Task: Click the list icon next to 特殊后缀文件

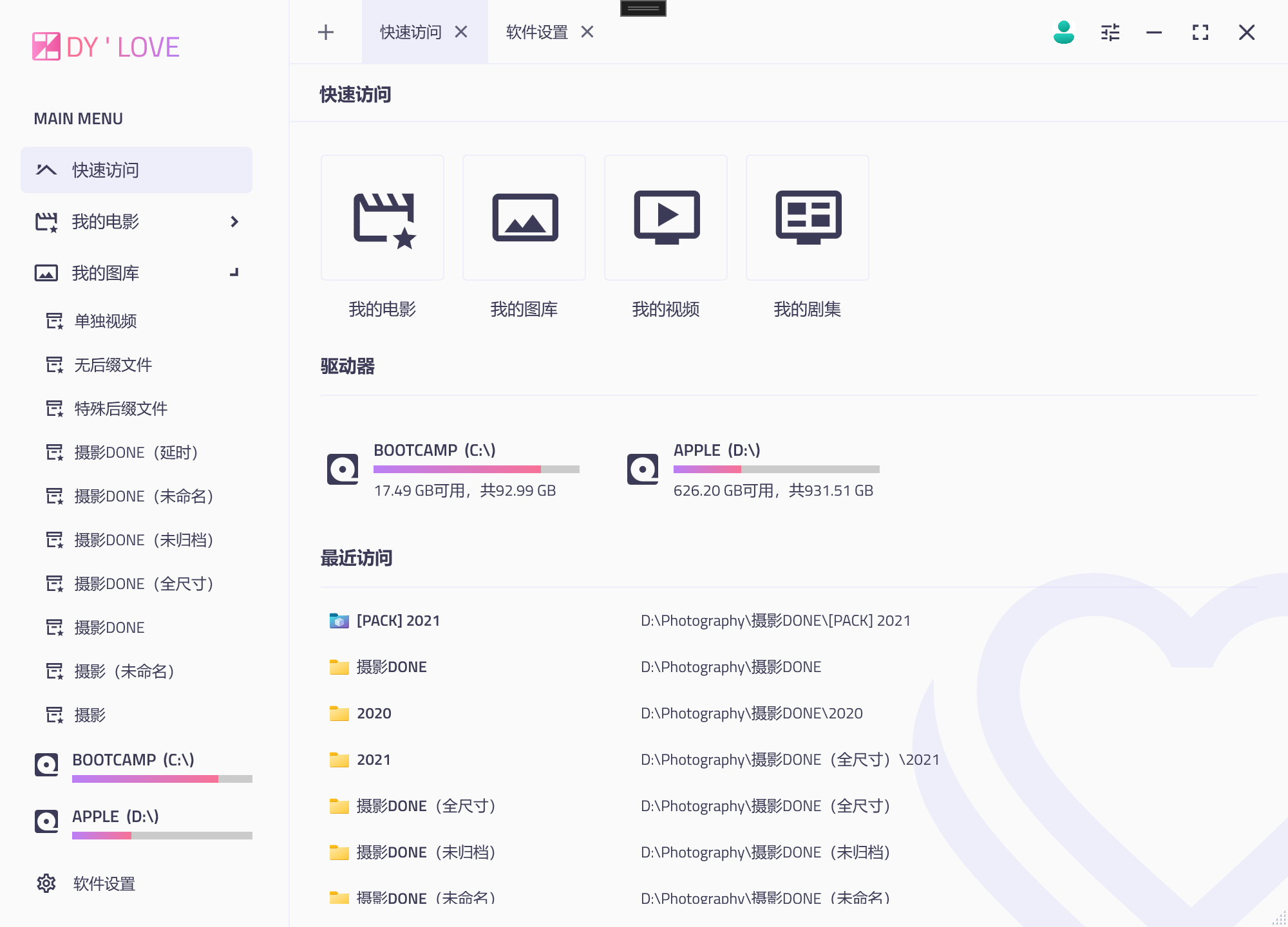Action: [55, 408]
